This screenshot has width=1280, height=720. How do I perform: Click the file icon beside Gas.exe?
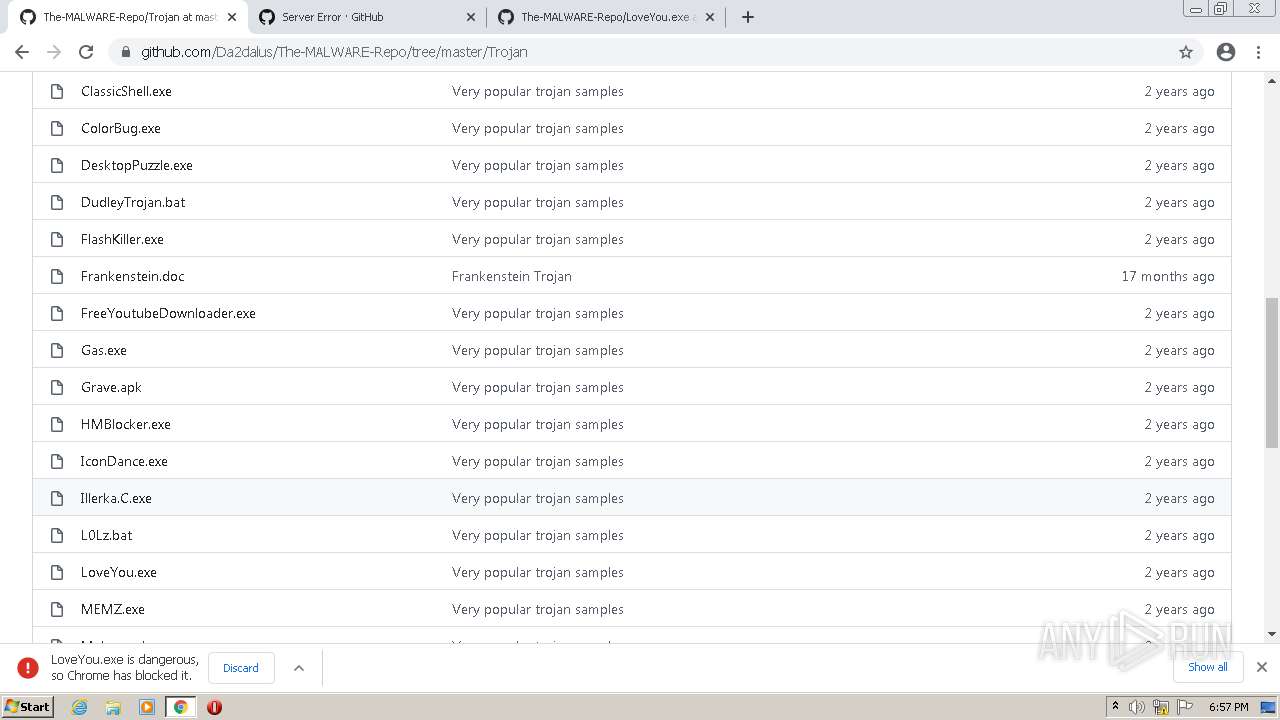coord(57,350)
